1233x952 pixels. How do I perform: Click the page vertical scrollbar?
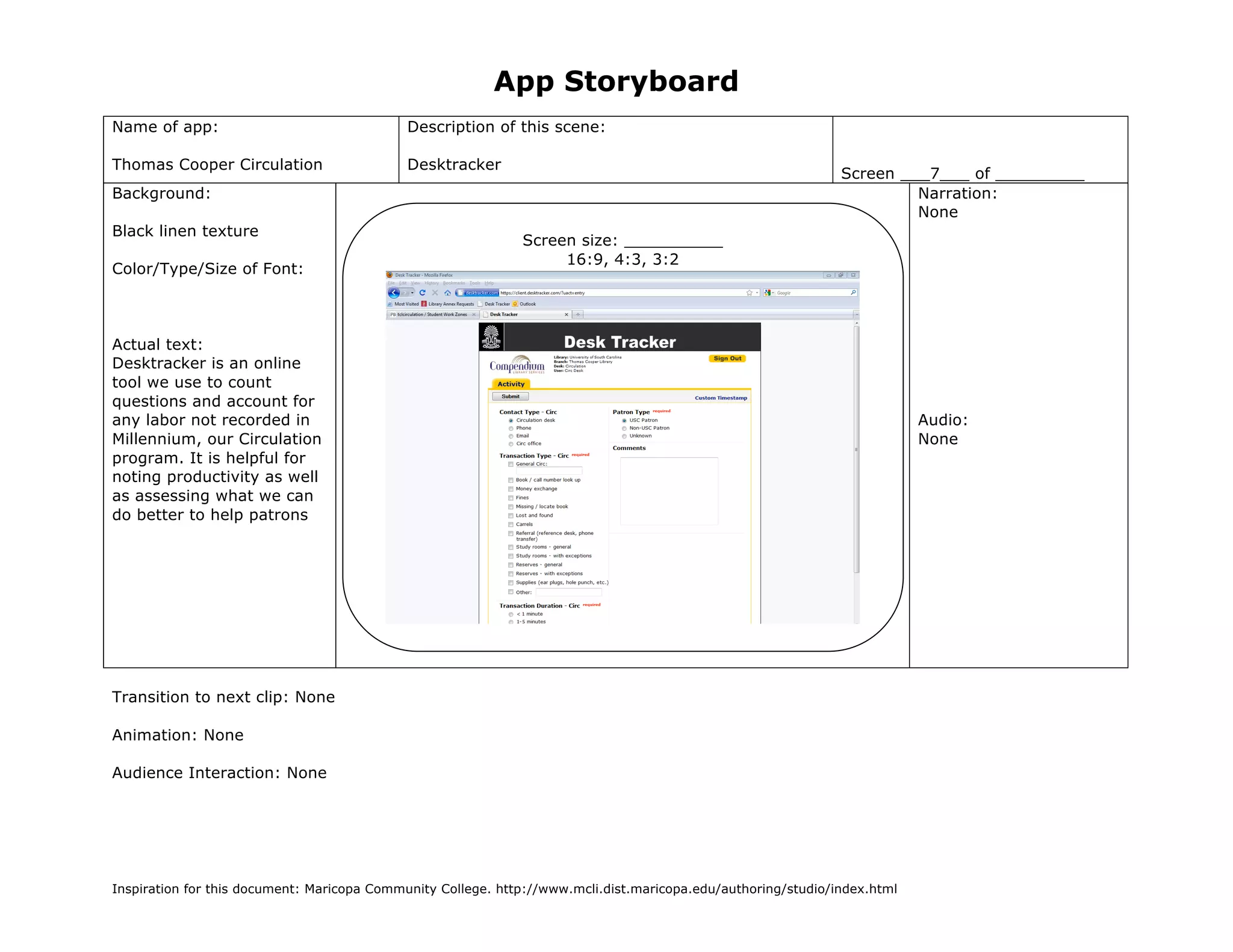pyautogui.click(x=856, y=448)
